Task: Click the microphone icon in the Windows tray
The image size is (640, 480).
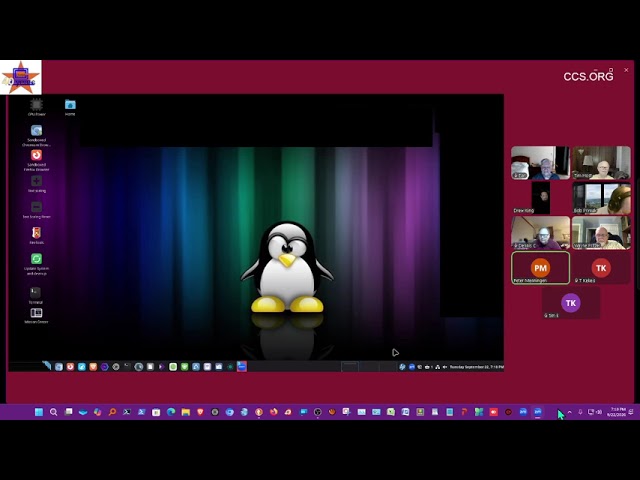Action: coord(580,412)
